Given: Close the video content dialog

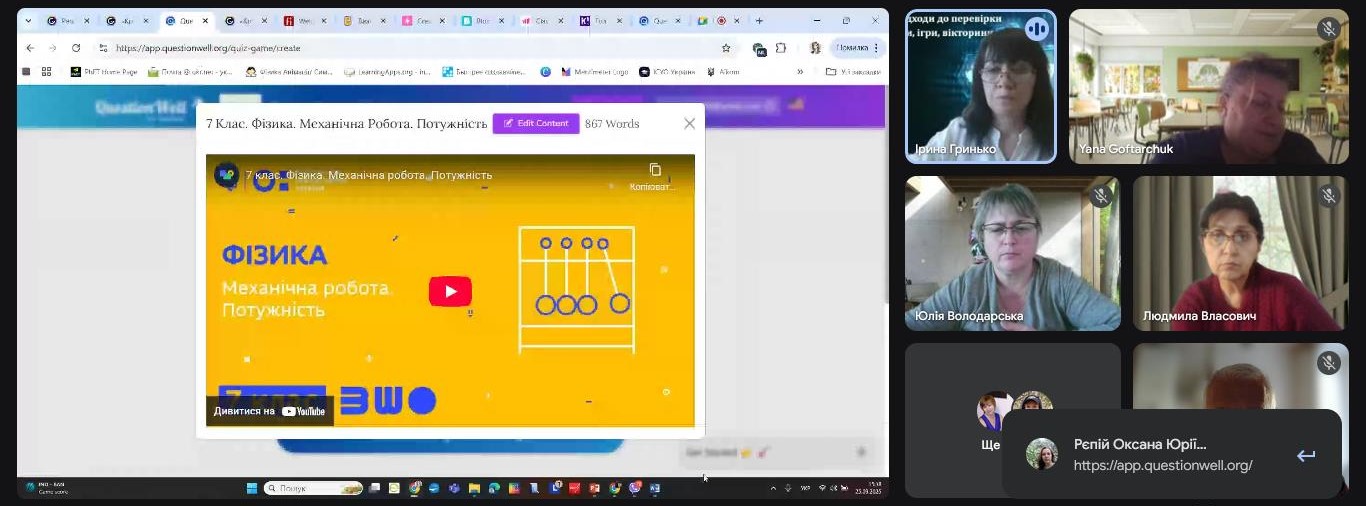Looking at the screenshot, I should [x=689, y=124].
